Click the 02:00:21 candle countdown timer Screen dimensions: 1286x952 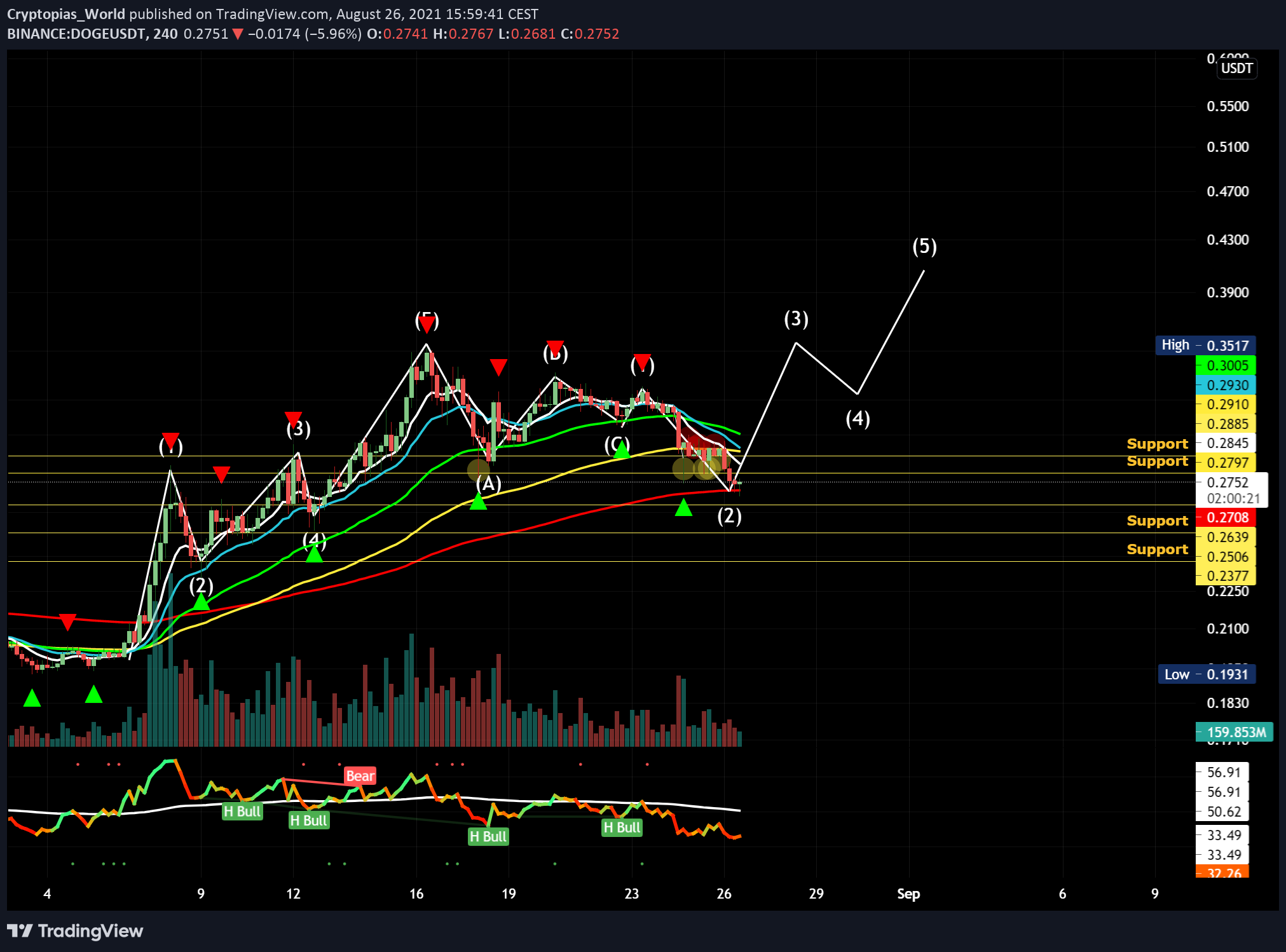(1233, 498)
